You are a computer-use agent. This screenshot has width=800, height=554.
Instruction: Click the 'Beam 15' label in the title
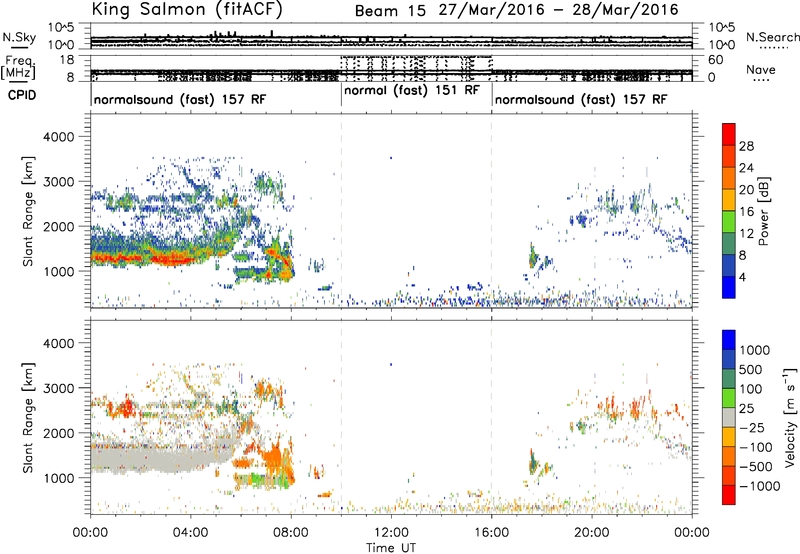coord(390,11)
